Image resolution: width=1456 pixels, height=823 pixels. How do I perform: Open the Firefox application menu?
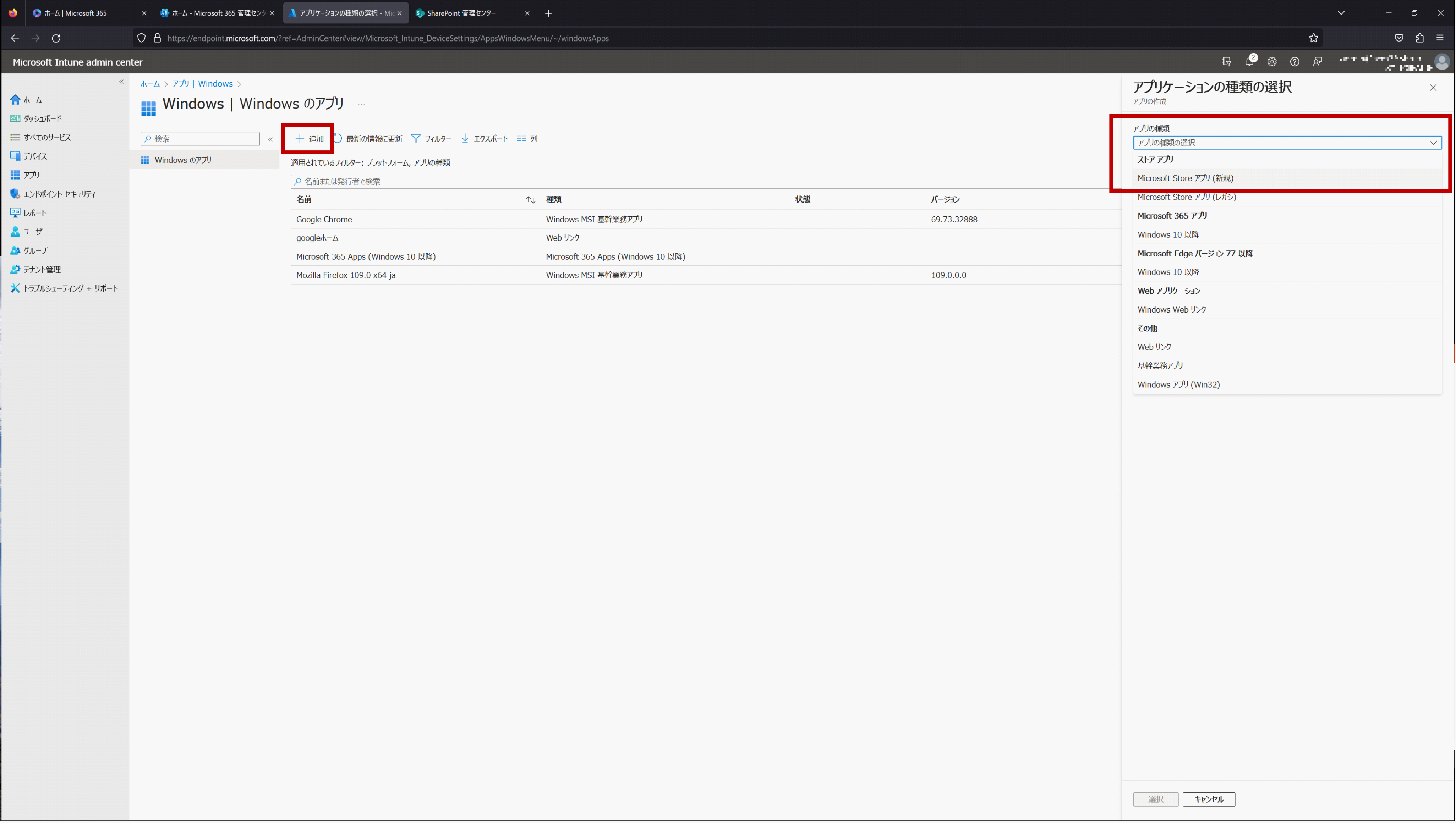click(1440, 38)
